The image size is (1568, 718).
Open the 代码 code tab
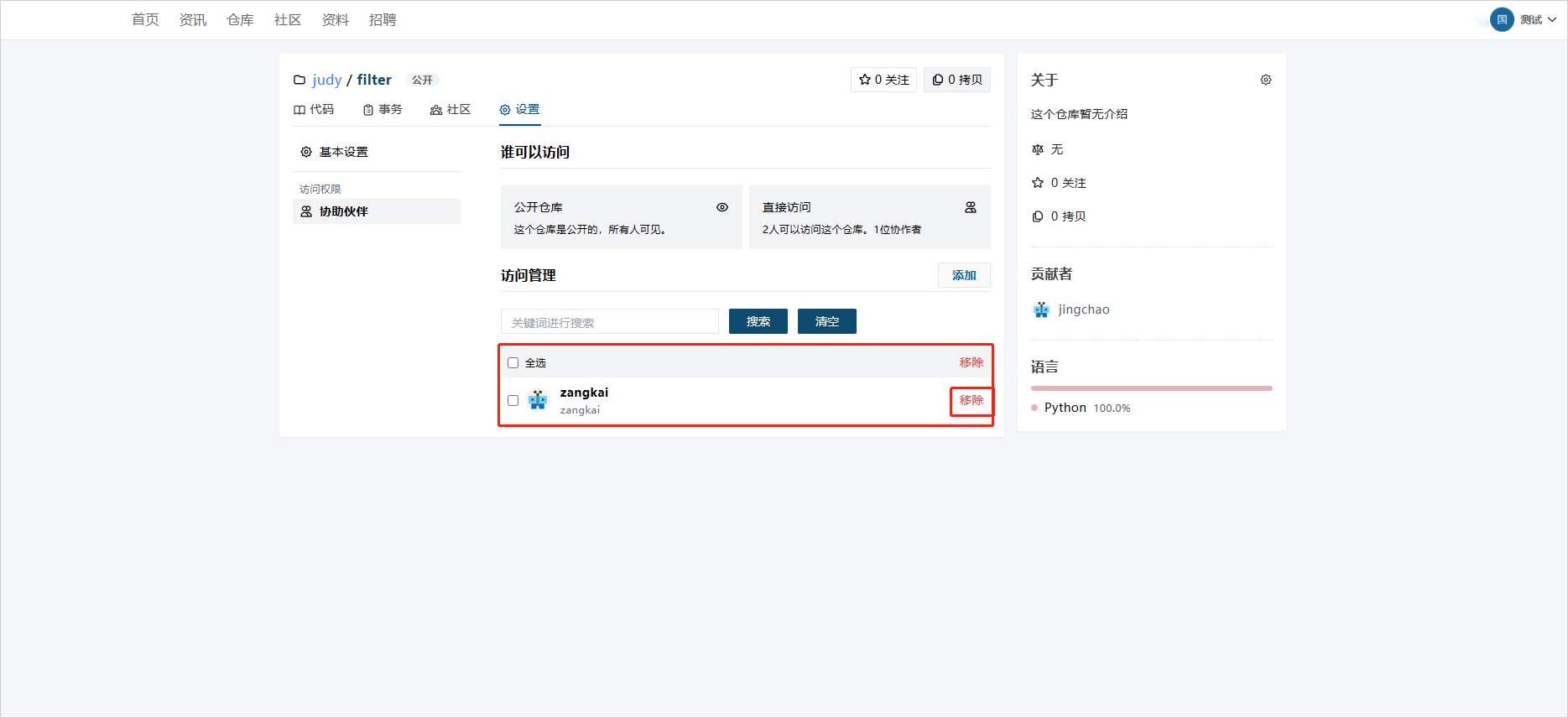pyautogui.click(x=314, y=110)
